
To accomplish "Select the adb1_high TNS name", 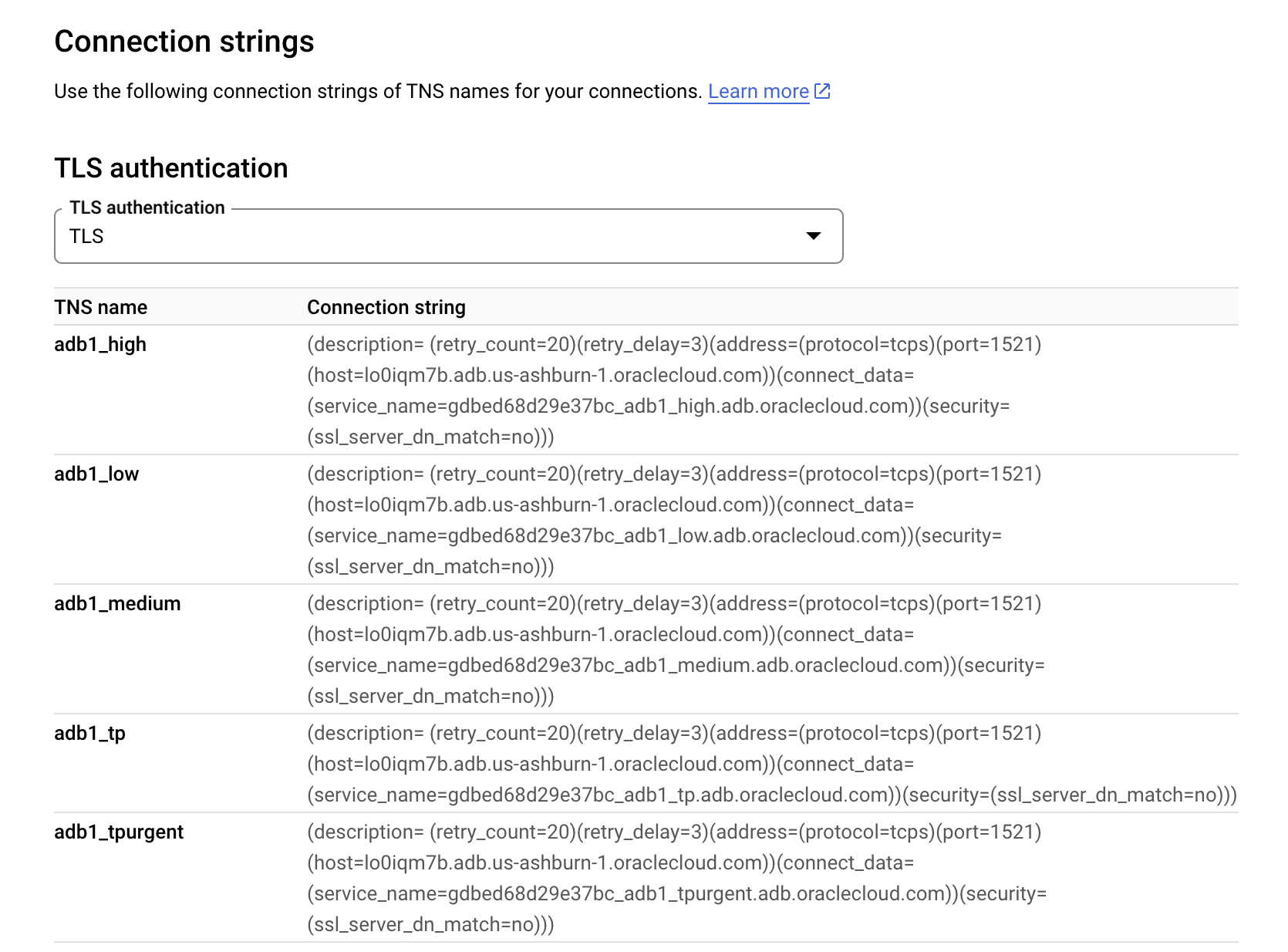I will 100,344.
